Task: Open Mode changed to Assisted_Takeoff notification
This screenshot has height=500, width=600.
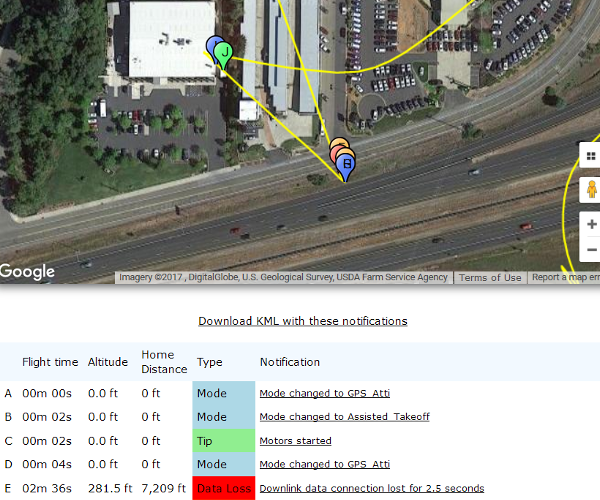Action: (x=344, y=417)
